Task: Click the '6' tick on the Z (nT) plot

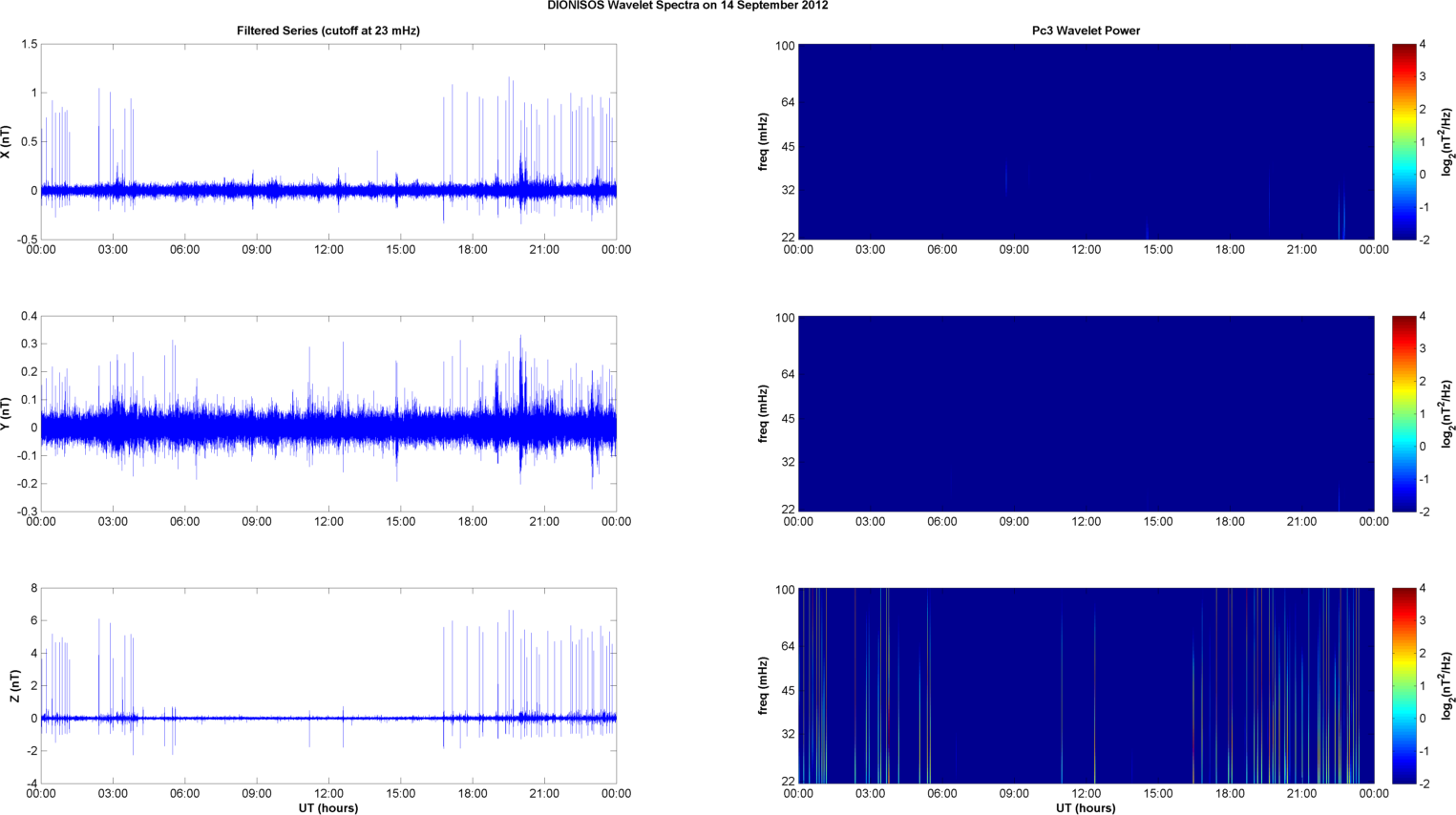Action: 33,620
